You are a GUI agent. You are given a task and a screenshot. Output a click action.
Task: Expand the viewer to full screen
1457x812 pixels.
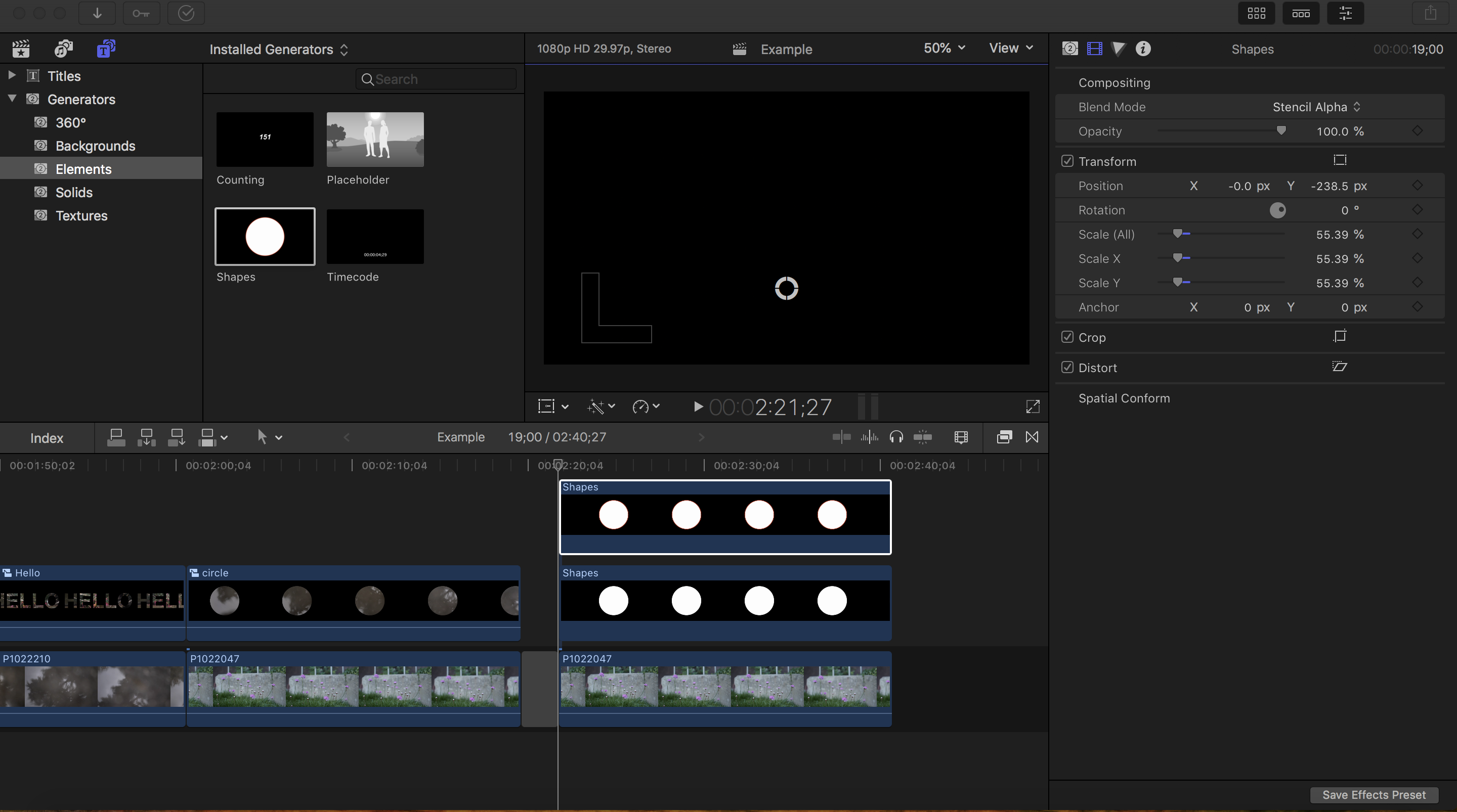[x=1032, y=407]
